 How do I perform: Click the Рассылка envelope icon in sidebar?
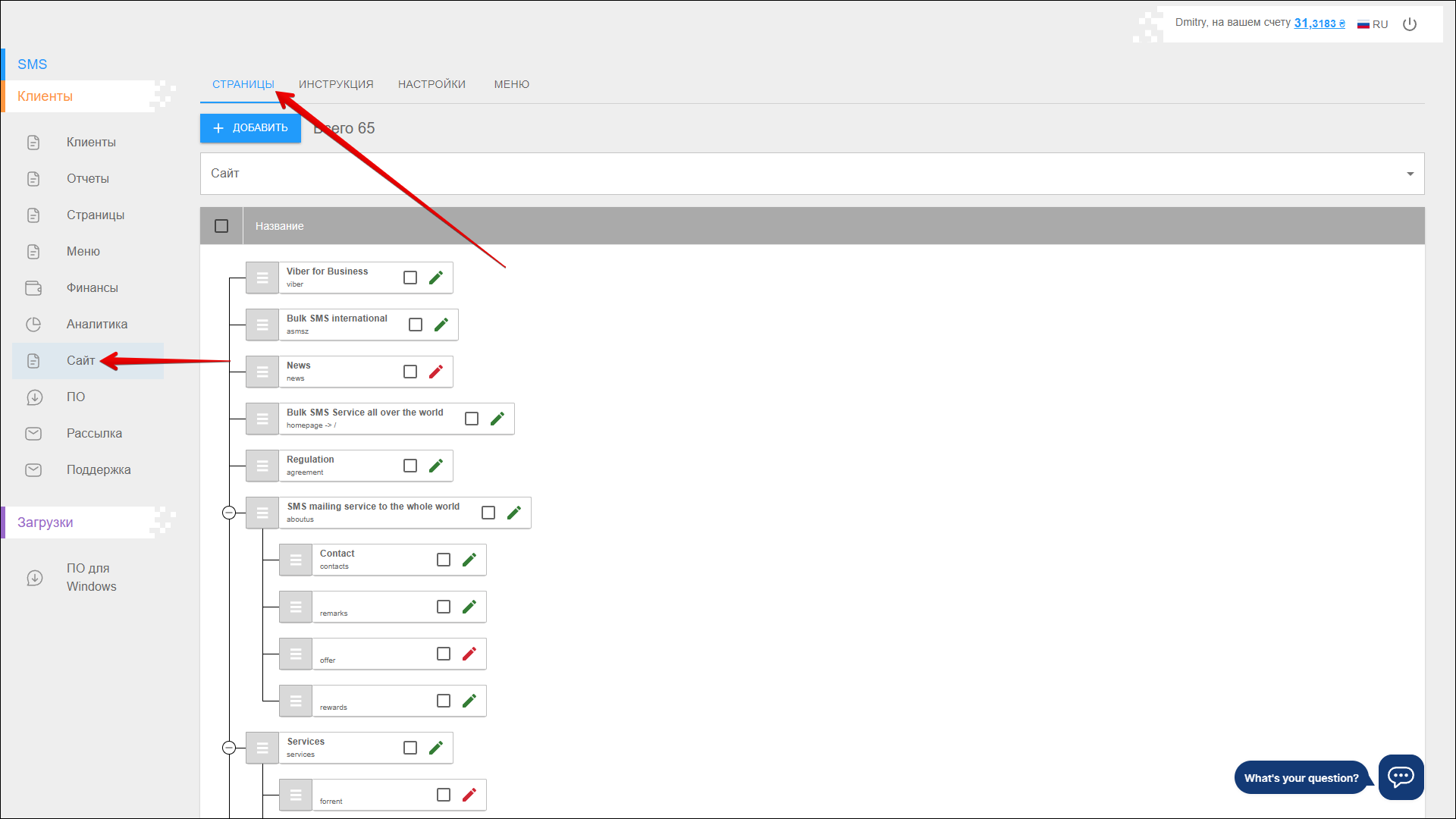pos(33,434)
